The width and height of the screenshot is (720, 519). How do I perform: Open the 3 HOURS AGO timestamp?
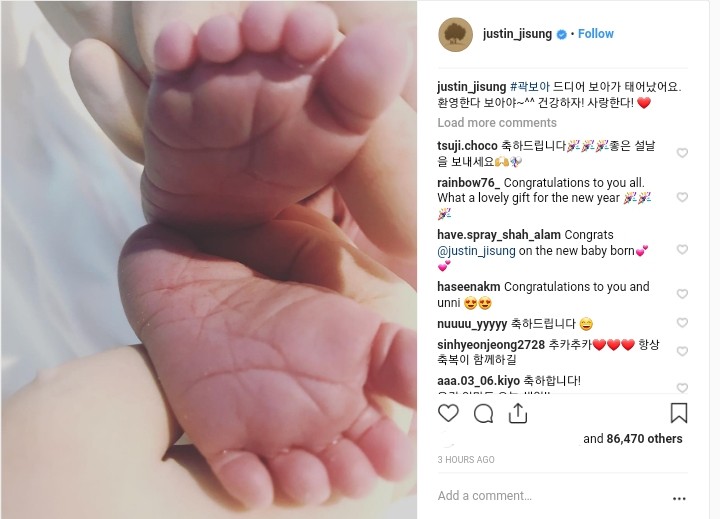click(x=466, y=460)
